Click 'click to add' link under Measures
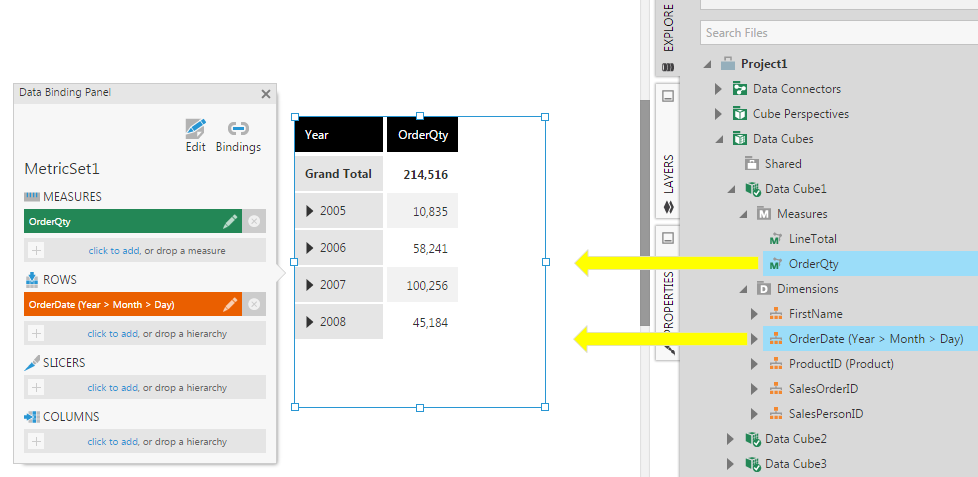 coord(113,250)
